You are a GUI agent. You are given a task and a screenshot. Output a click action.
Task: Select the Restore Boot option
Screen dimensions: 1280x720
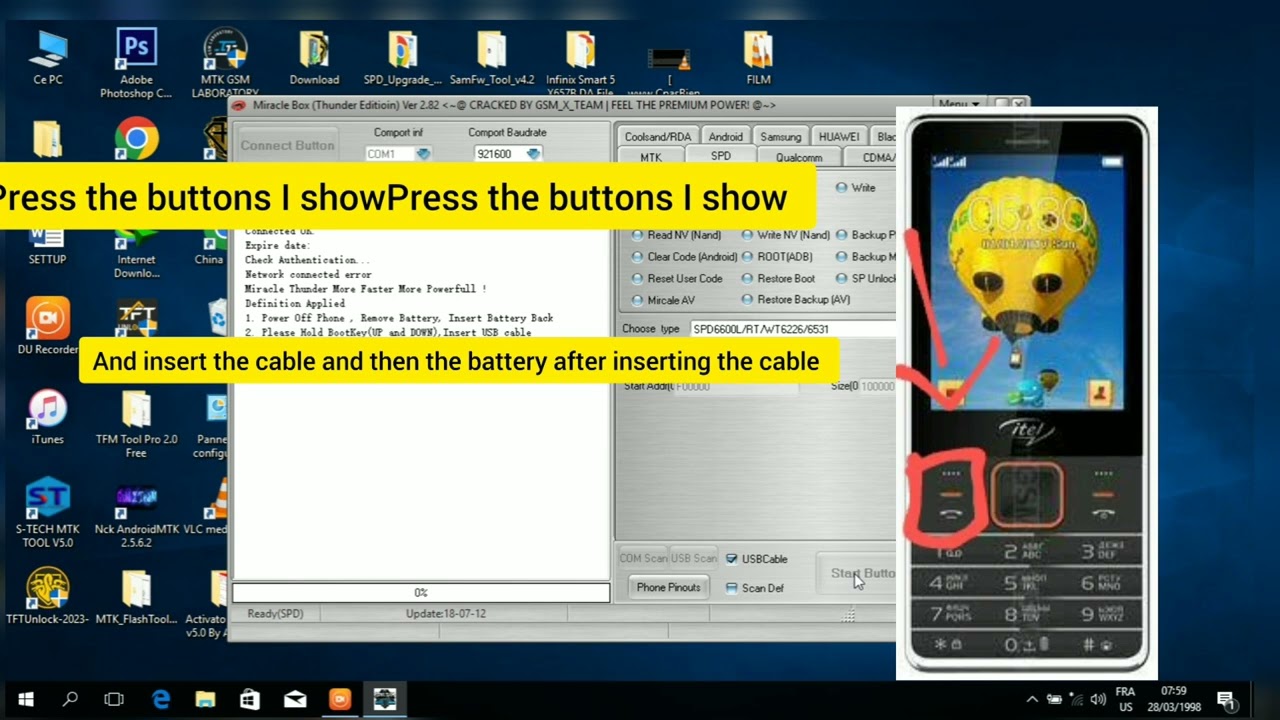[x=778, y=279]
